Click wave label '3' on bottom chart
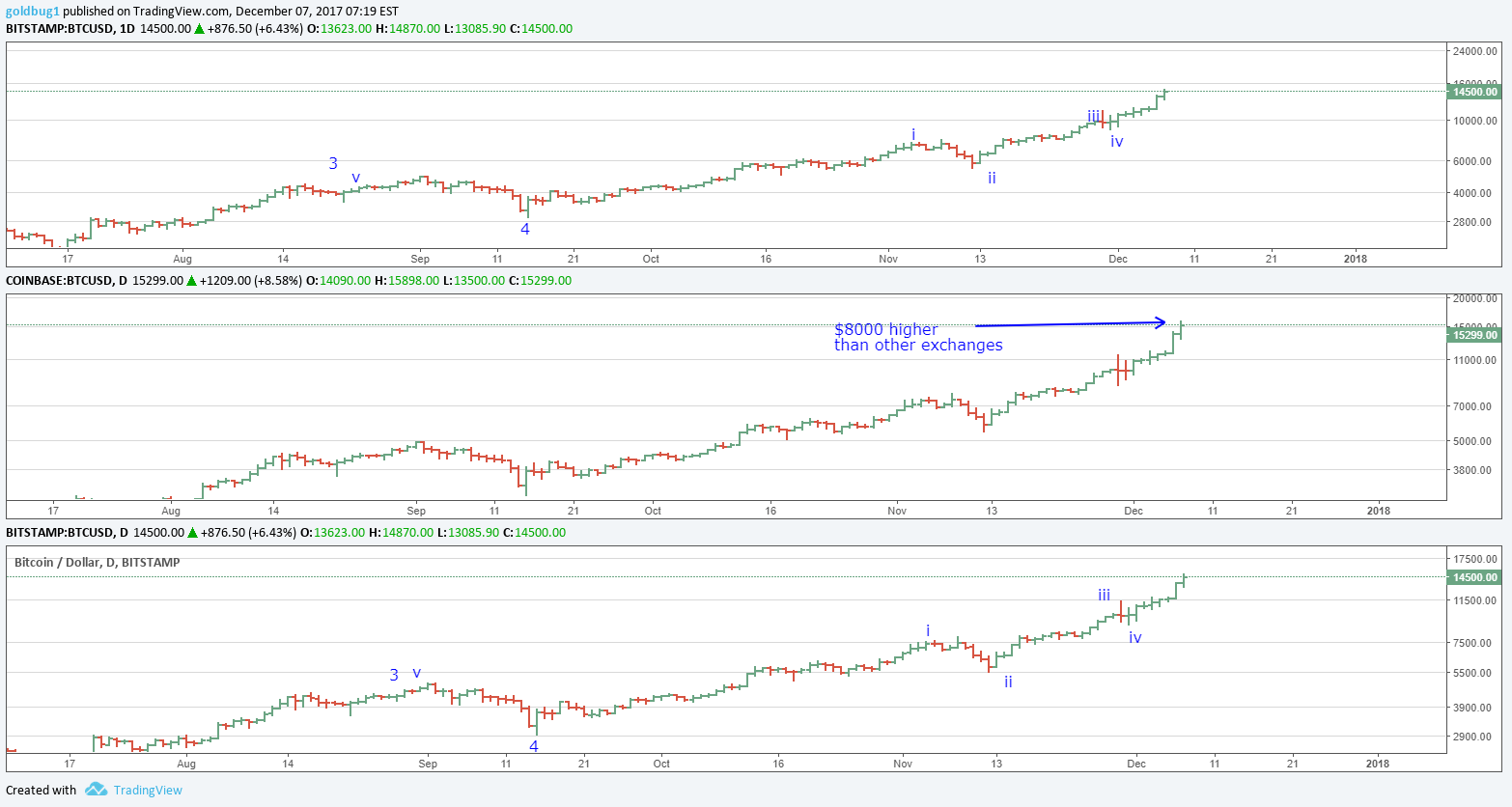This screenshot has width=1512, height=807. 394,675
